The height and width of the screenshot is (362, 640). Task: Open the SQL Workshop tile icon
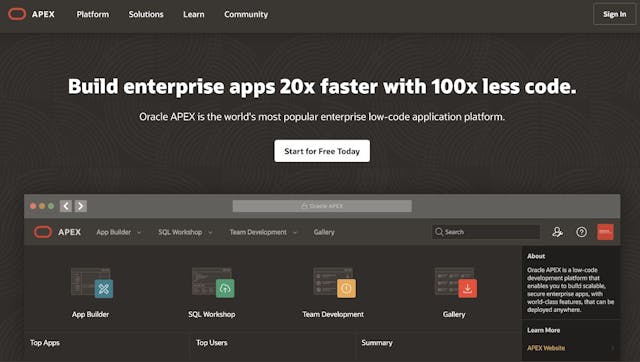tap(213, 283)
